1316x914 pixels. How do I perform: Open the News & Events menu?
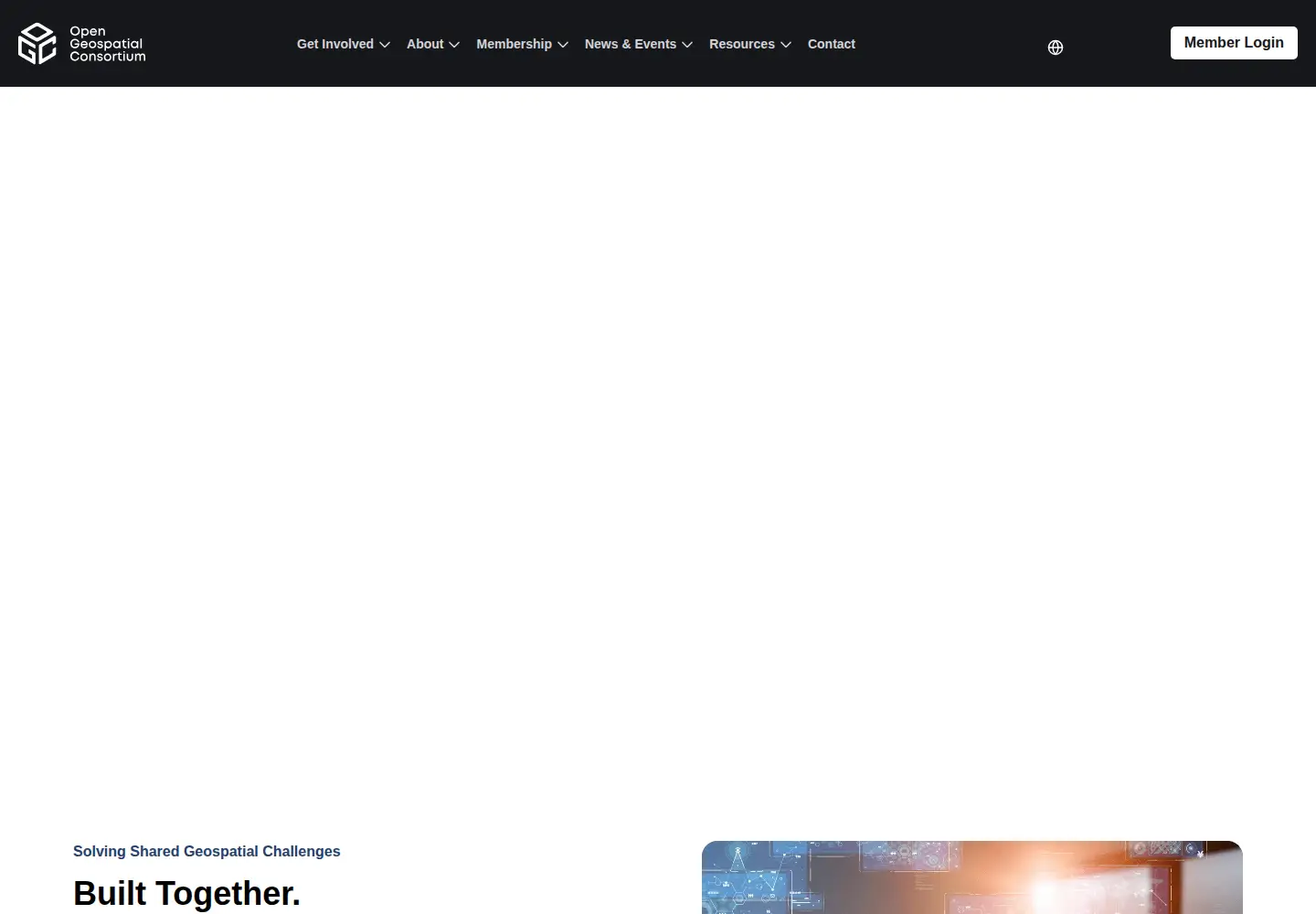click(x=631, y=44)
